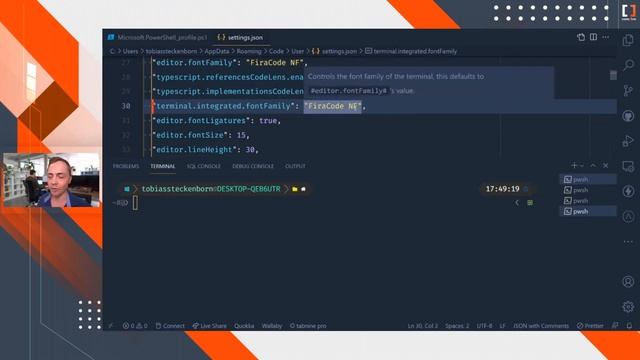Click the "editor.fontFamily" setting key
This screenshot has height=360, width=640.
(x=194, y=62)
